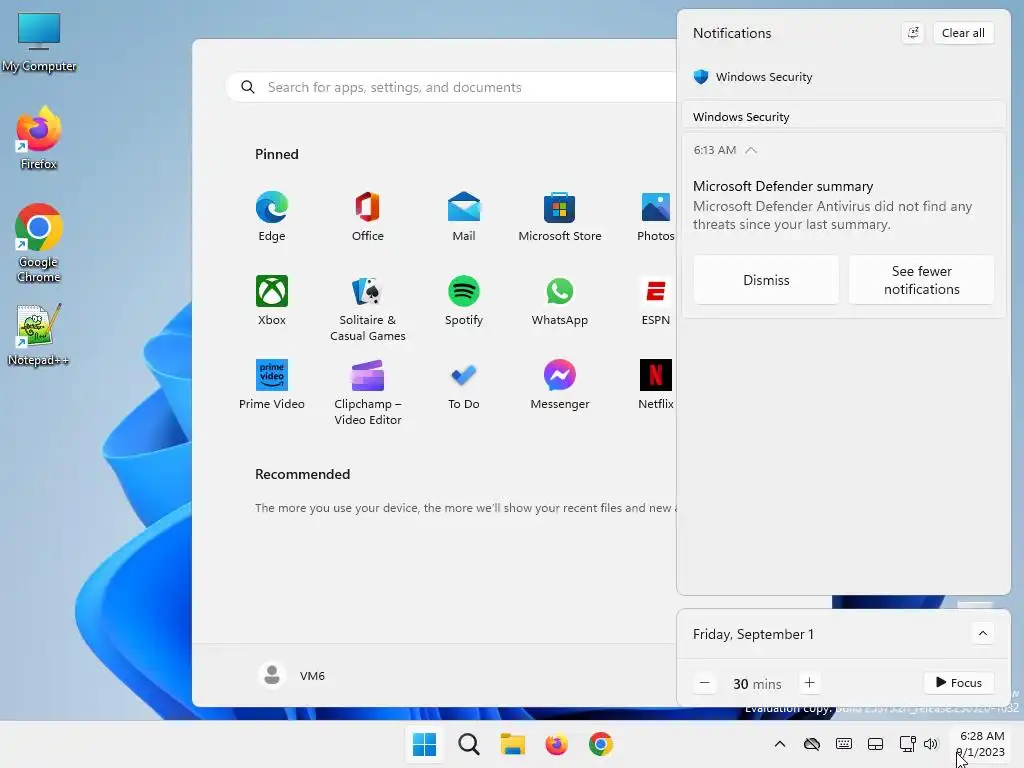The width and height of the screenshot is (1024, 768).
Task: Click the cloud sync-off tray icon
Action: click(x=812, y=744)
